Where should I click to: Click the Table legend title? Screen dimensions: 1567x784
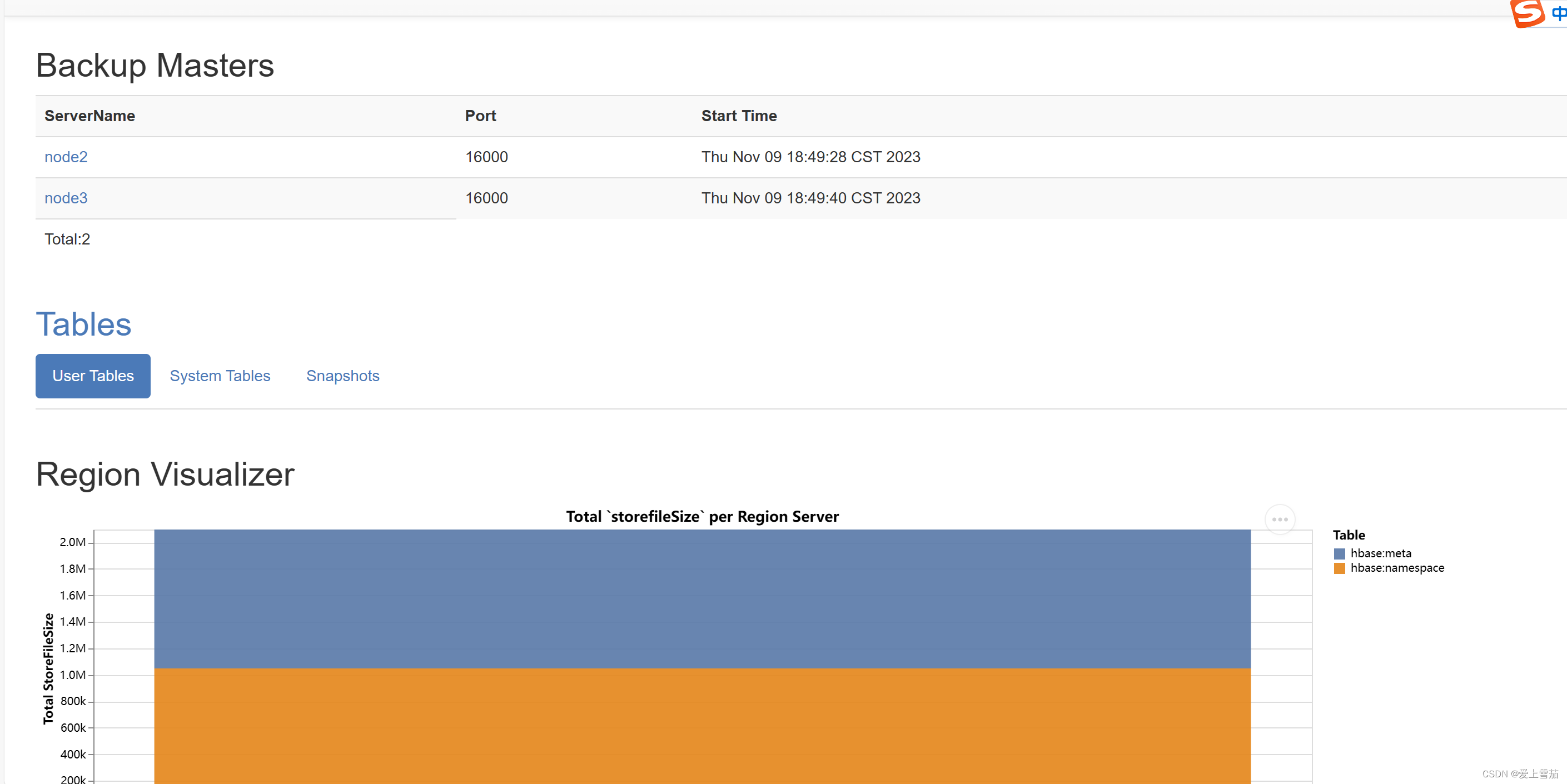(x=1349, y=535)
